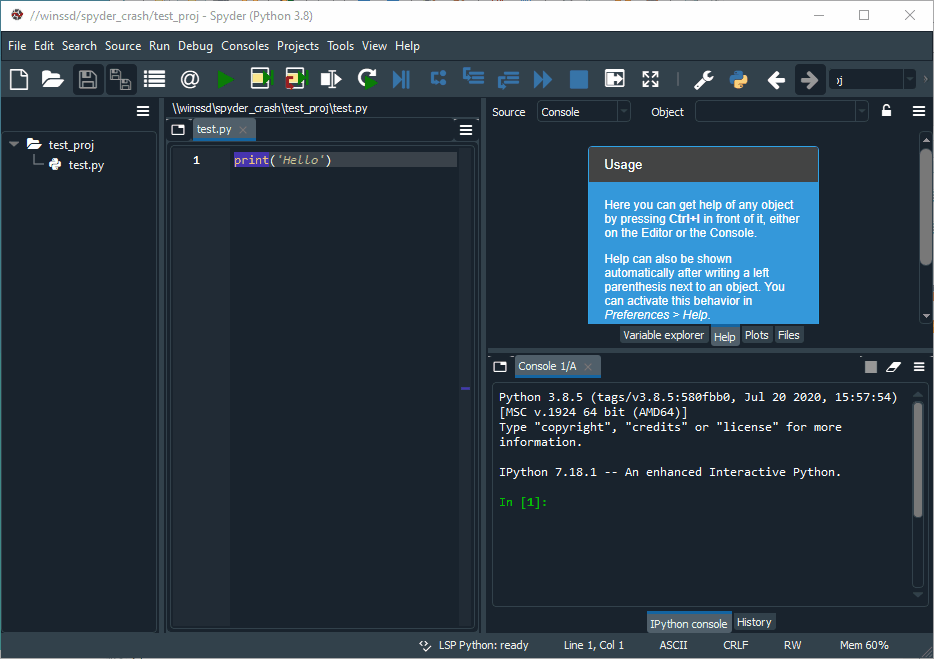
Task: Open file using the folder icon
Action: click(x=52, y=79)
